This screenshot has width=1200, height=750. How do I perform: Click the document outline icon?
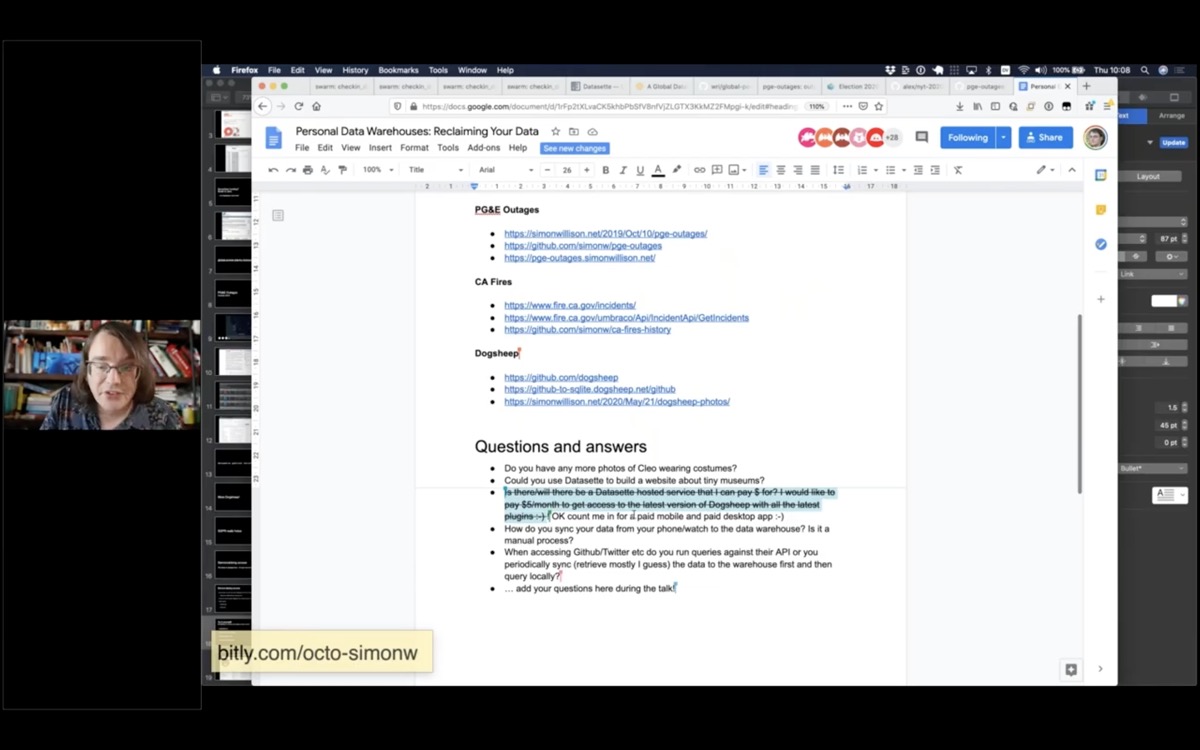point(278,215)
